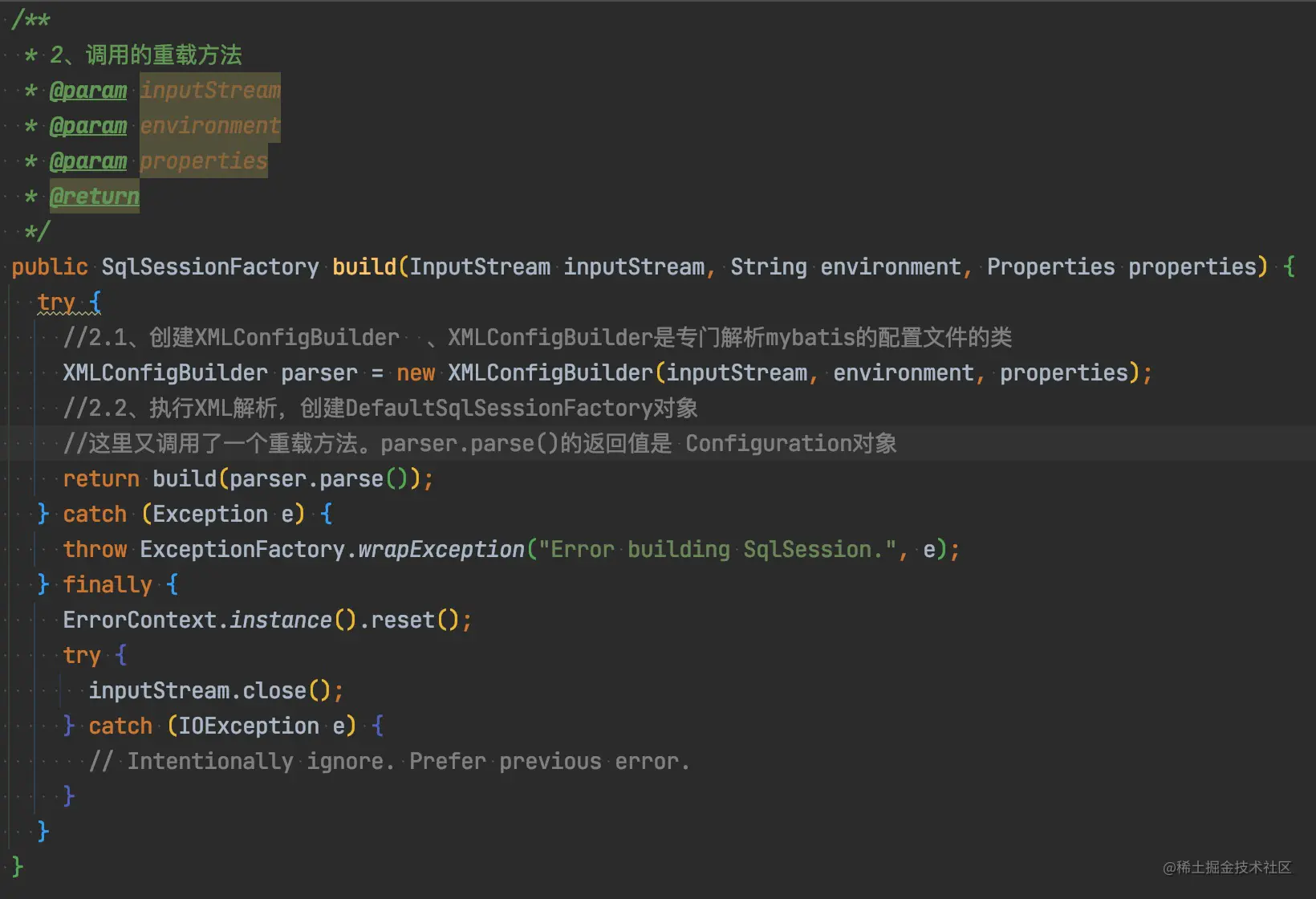Click the '@param' tag before environment
Image resolution: width=1316 pixels, height=899 pixels.
pyautogui.click(x=88, y=126)
